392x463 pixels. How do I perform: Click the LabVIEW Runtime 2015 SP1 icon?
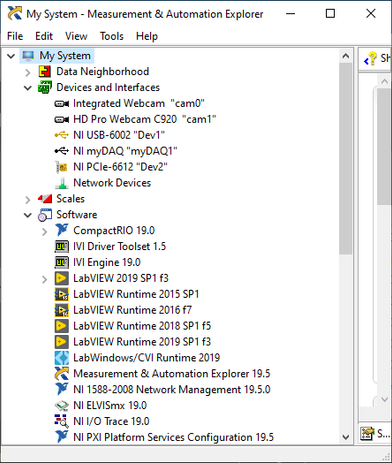coord(62,294)
